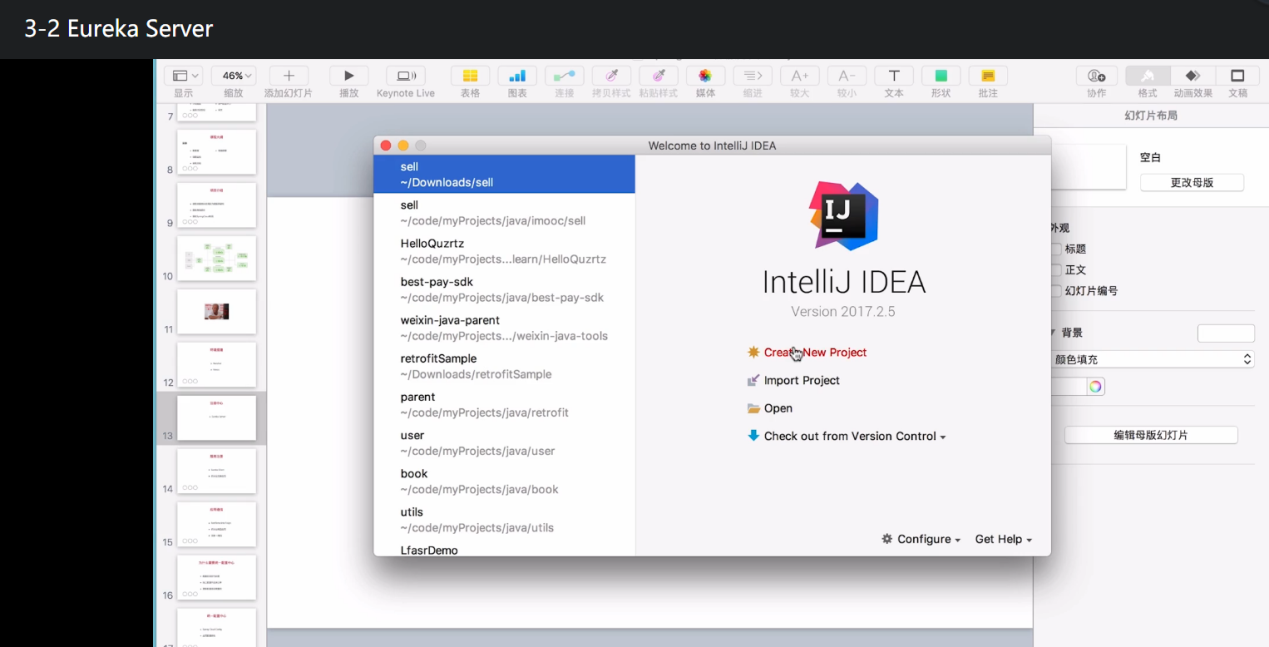Viewport: 1269px width, 647px height.
Task: Click the Open link in IntelliJ welcome
Action: (778, 408)
